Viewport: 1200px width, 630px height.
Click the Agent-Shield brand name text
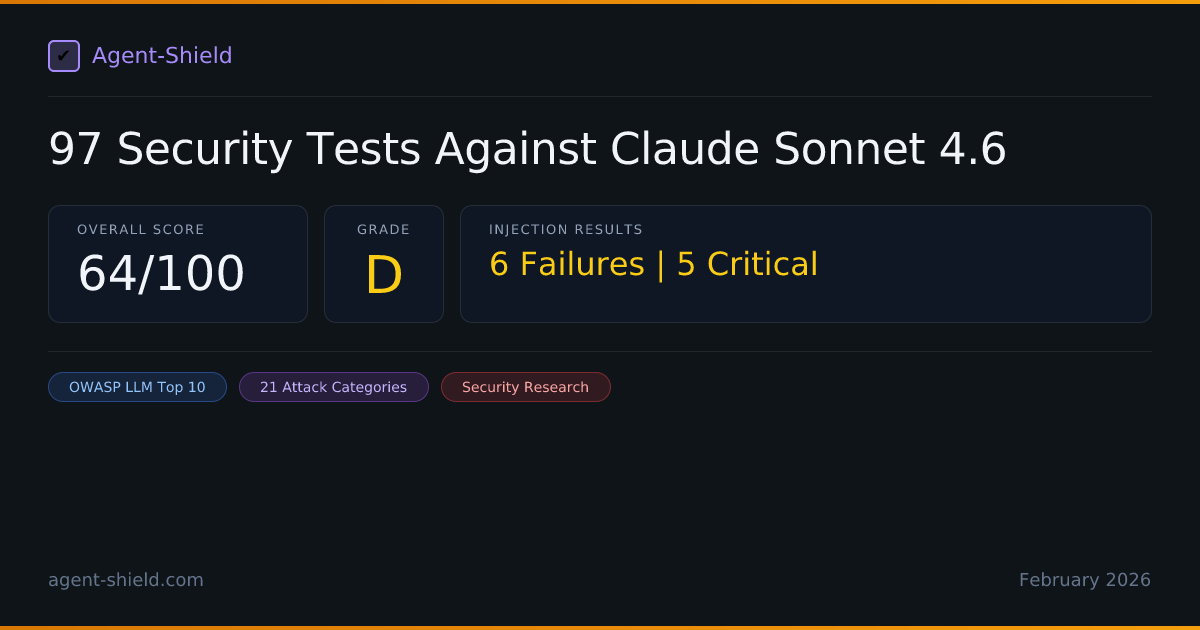(162, 56)
